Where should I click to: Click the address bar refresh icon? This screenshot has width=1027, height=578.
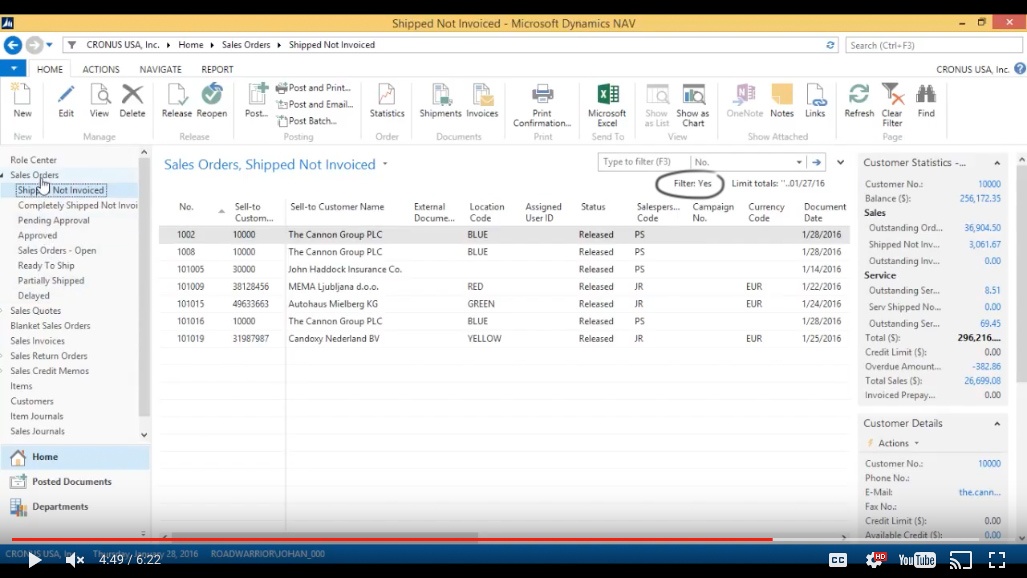pos(830,45)
